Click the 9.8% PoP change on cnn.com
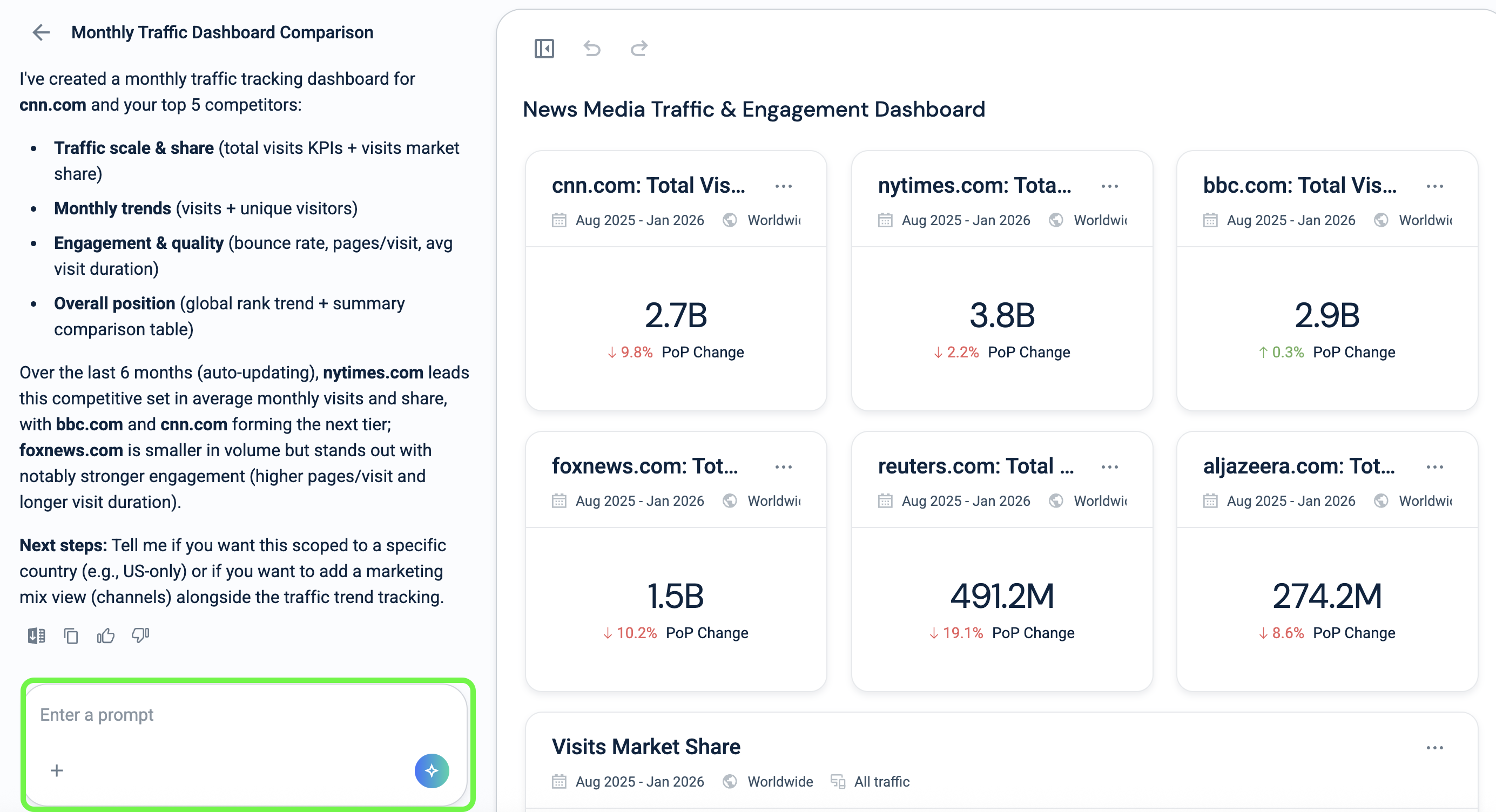 click(631, 353)
